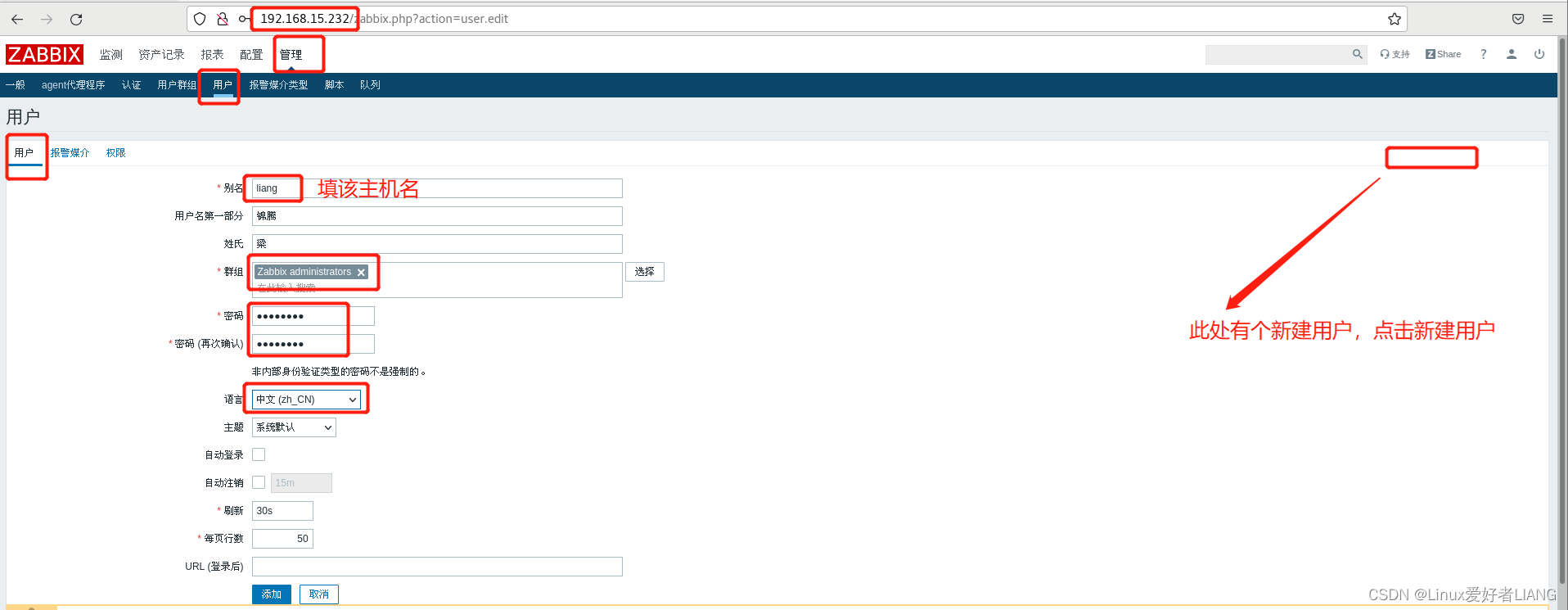Select the 认证 submenu item
The height and width of the screenshot is (610, 1568).
(132, 85)
